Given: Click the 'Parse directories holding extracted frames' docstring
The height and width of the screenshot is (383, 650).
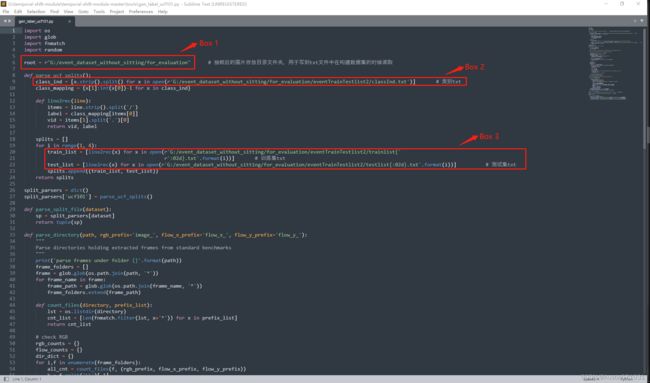Looking at the screenshot, I should [133, 248].
